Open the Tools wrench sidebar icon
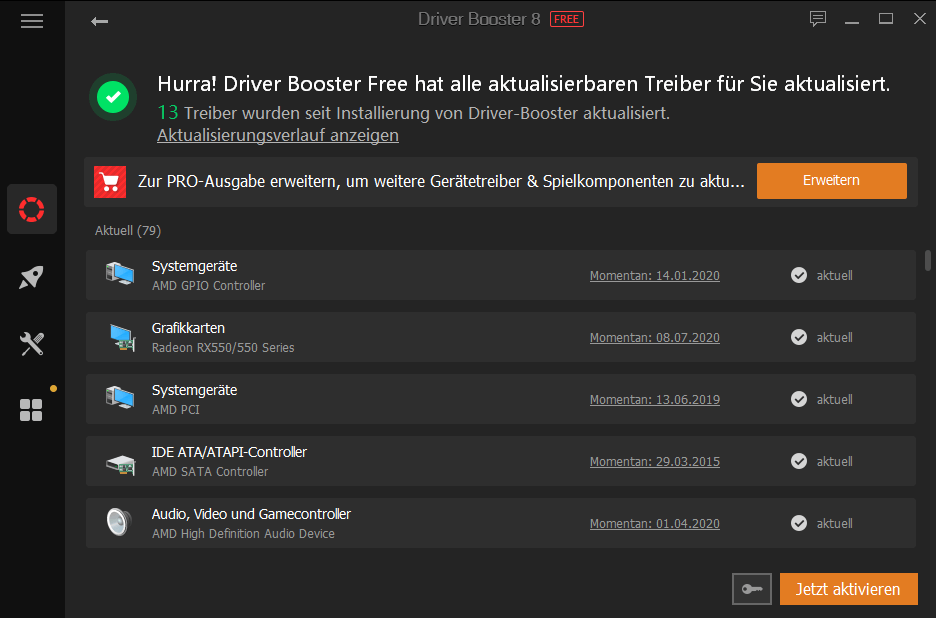 pos(32,344)
